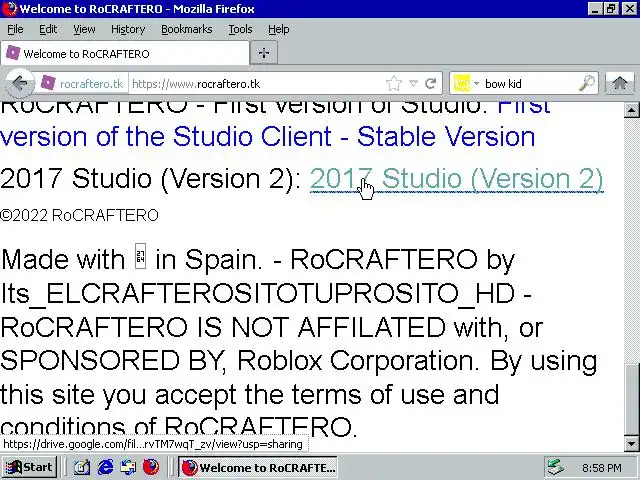
Task: Click the rocraftero.tk site identity icon
Action: [x=48, y=83]
